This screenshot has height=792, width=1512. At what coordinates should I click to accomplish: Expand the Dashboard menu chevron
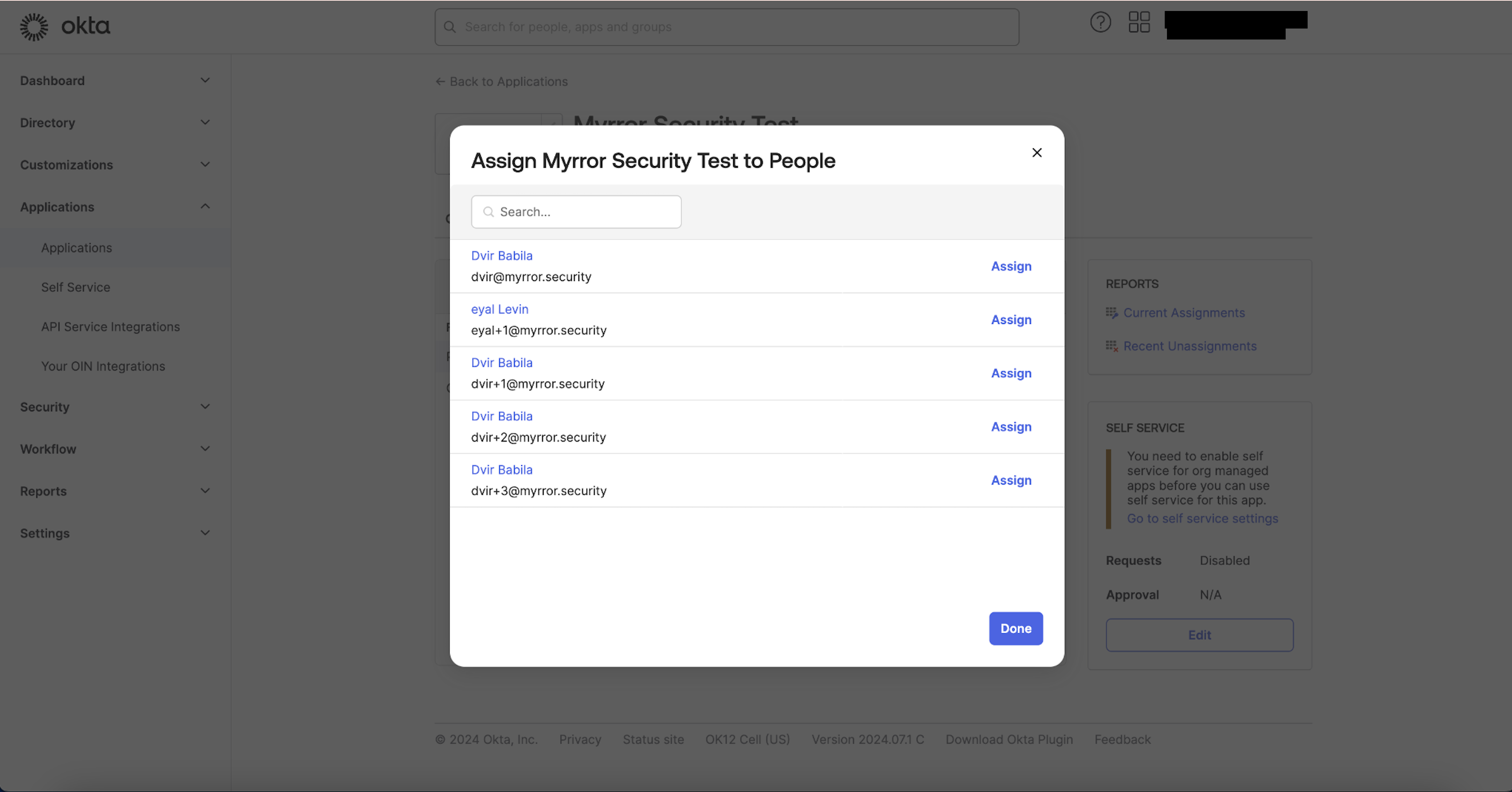205,80
